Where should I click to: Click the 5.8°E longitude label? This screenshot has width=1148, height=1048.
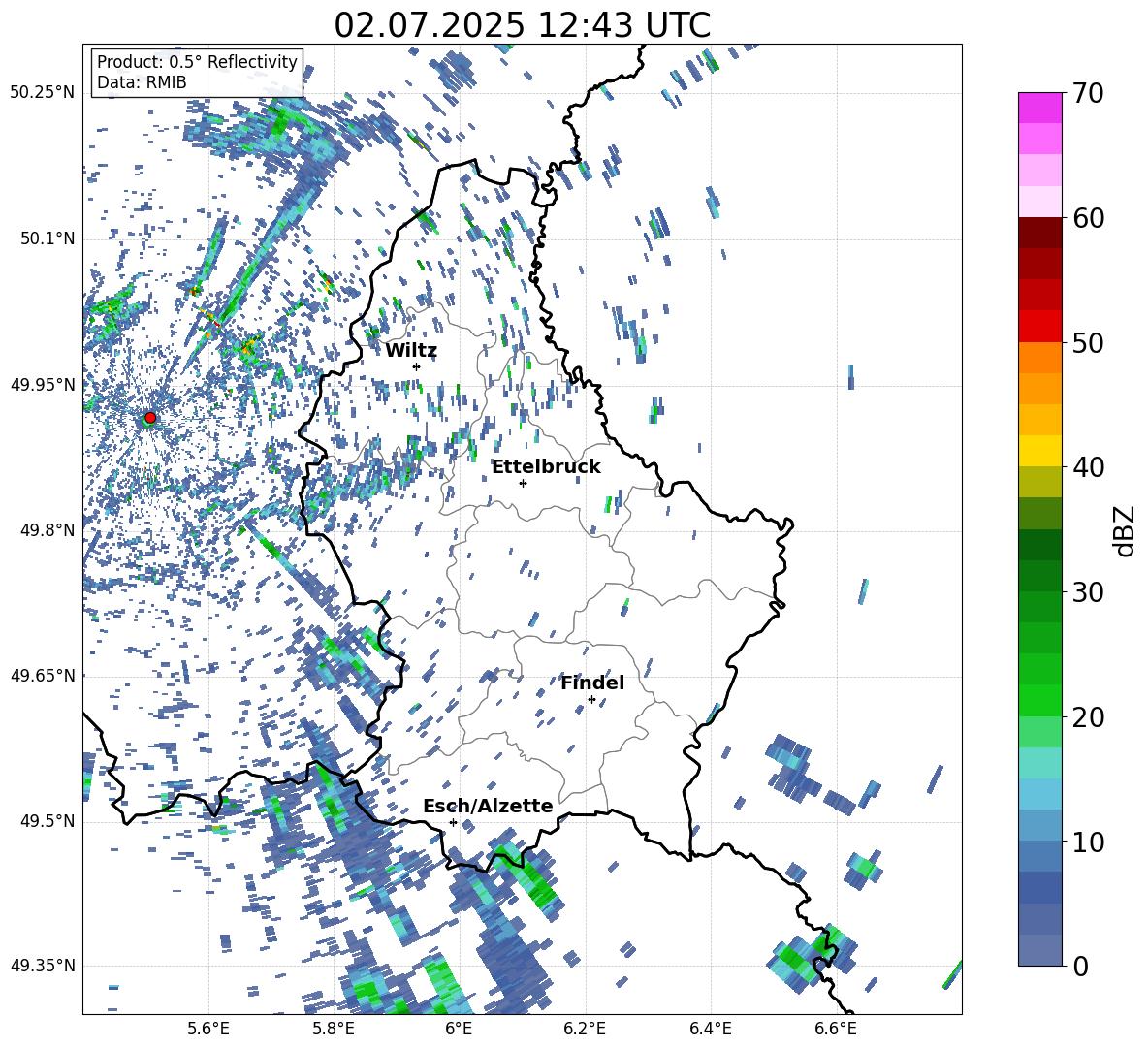point(334,1029)
